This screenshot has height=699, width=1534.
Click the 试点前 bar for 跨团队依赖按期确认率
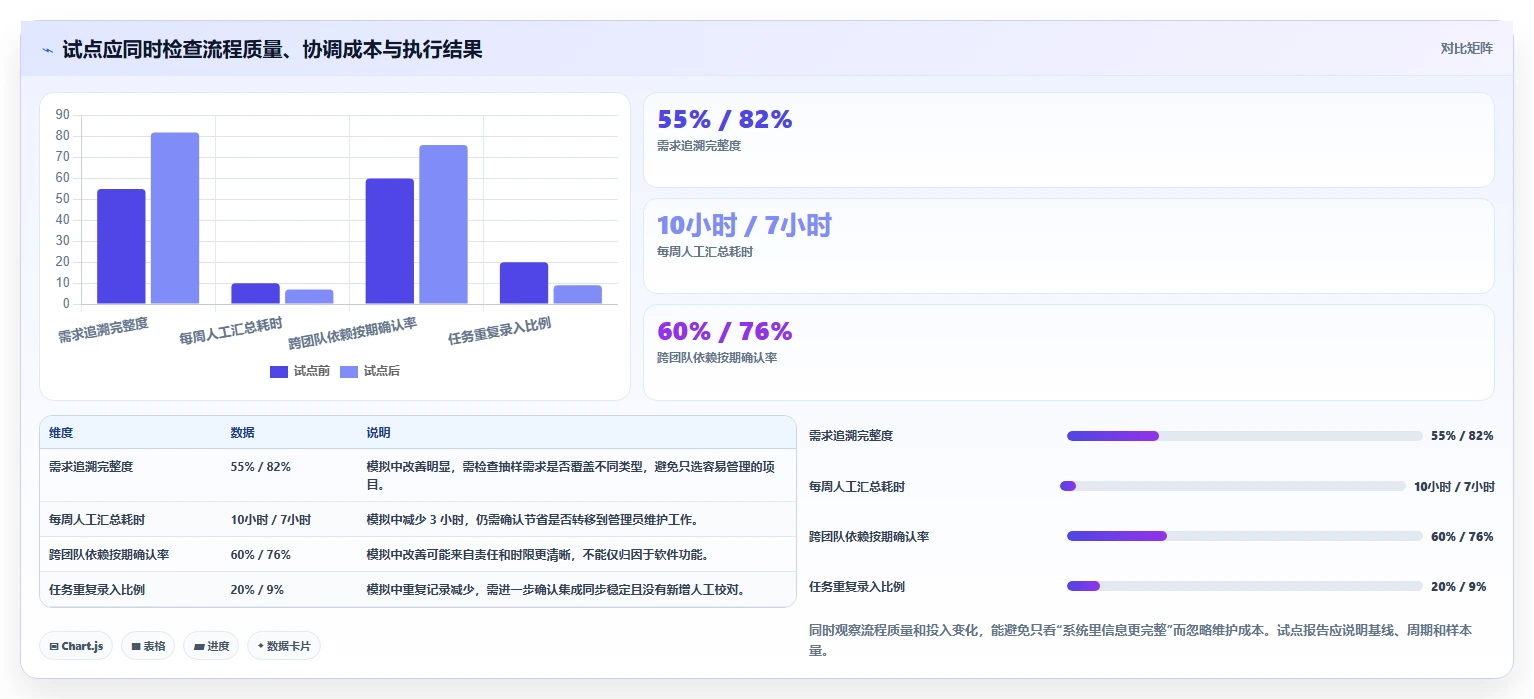389,241
